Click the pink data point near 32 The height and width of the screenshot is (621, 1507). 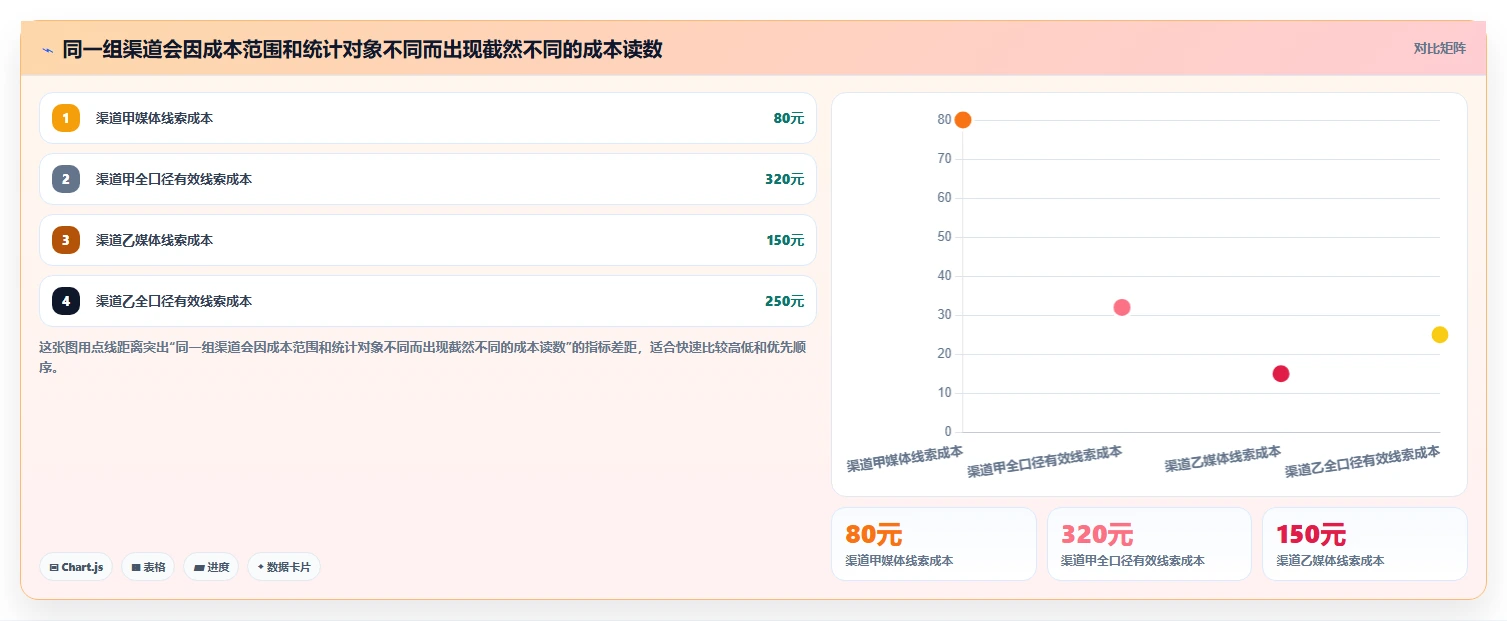coord(1122,307)
